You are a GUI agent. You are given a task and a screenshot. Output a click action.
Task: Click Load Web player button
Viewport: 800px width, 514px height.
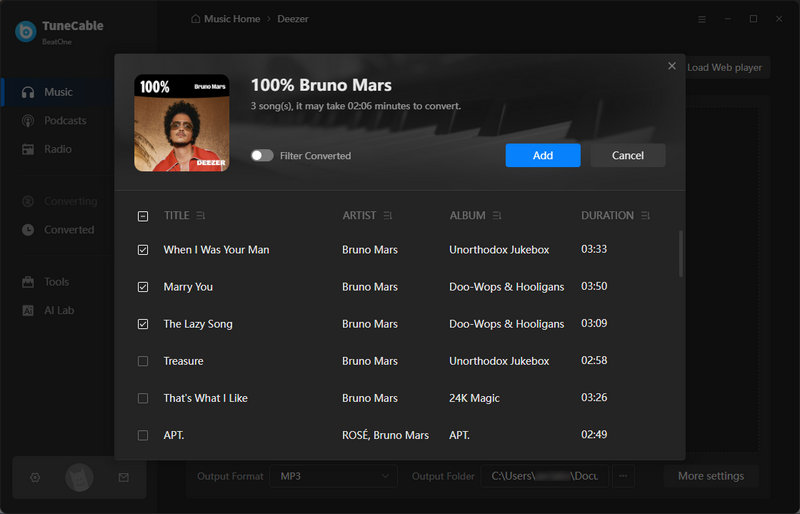coord(724,67)
